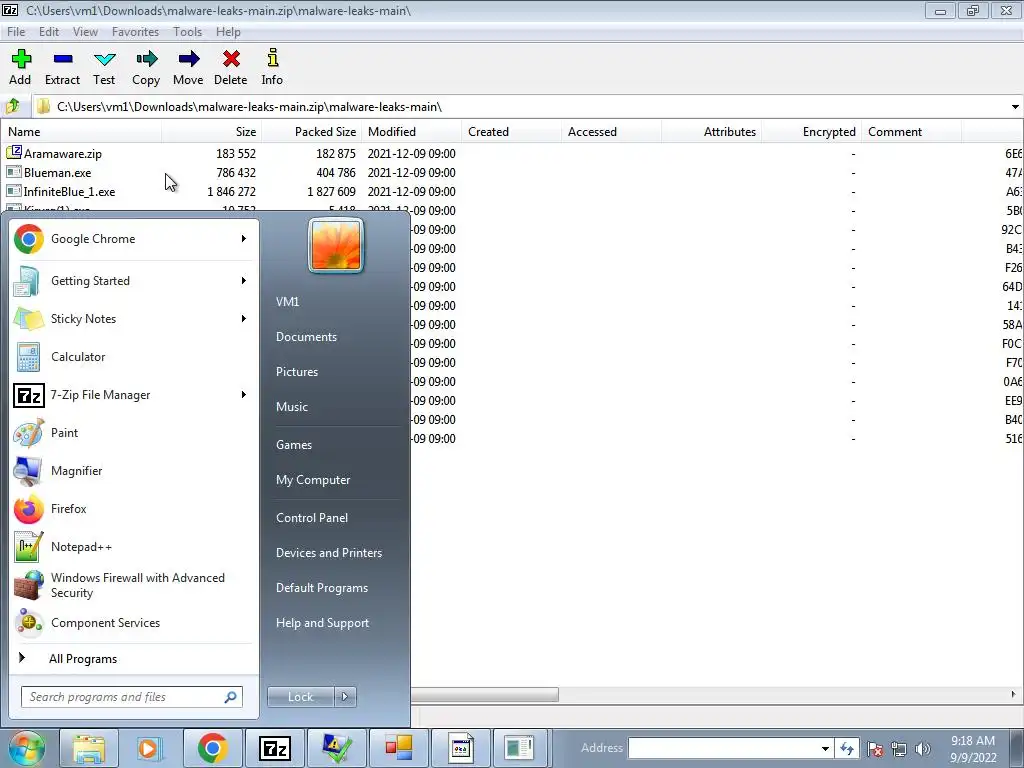Screen dimensions: 1024x768
Task: Click Chrome icon in the taskbar
Action: [x=212, y=748]
